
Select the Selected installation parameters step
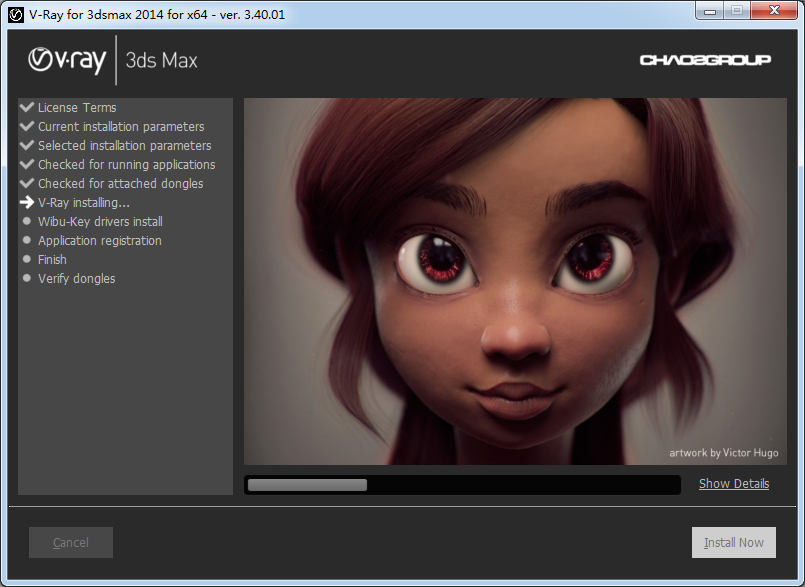pos(124,146)
